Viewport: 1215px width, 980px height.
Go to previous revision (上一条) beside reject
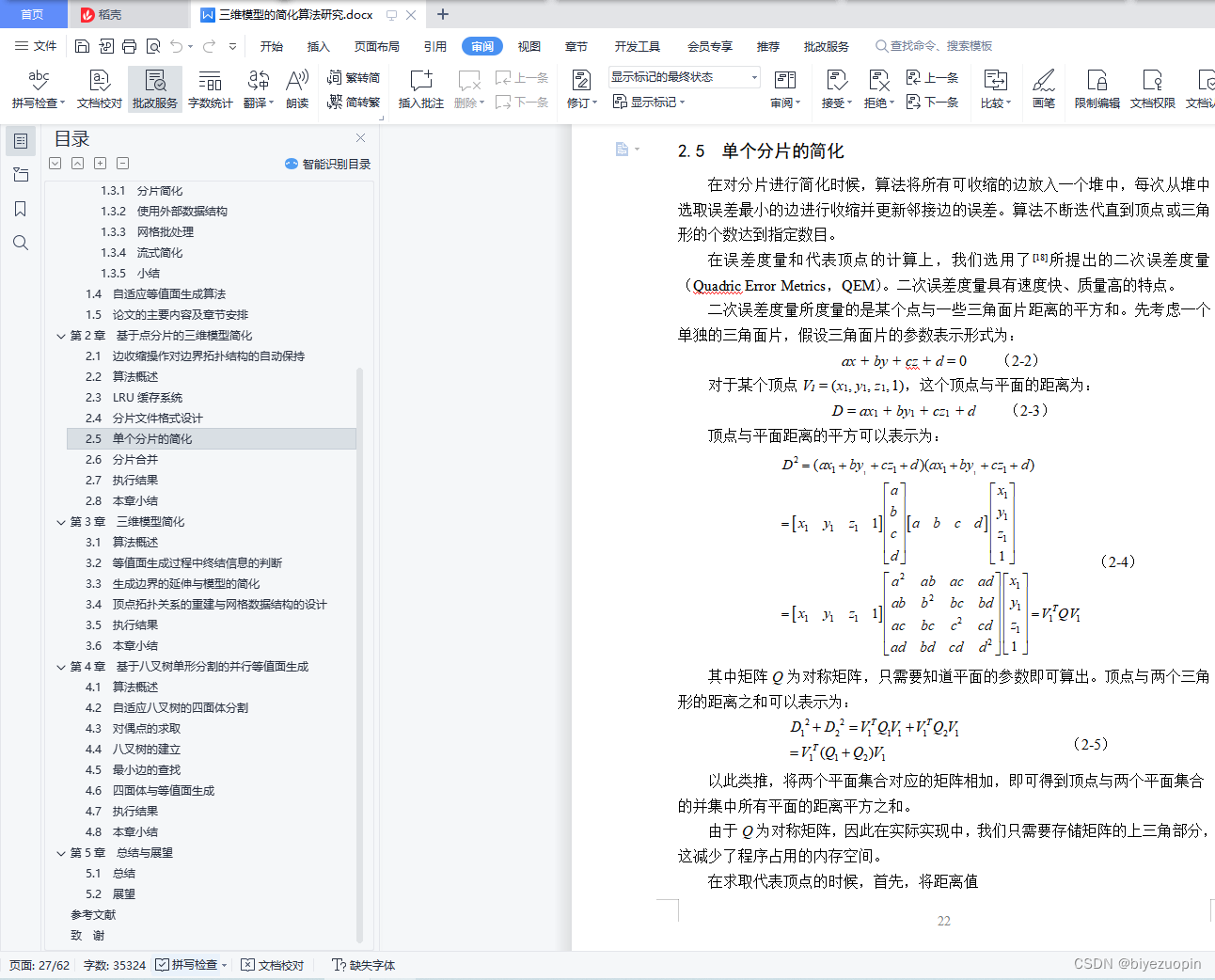(x=932, y=78)
